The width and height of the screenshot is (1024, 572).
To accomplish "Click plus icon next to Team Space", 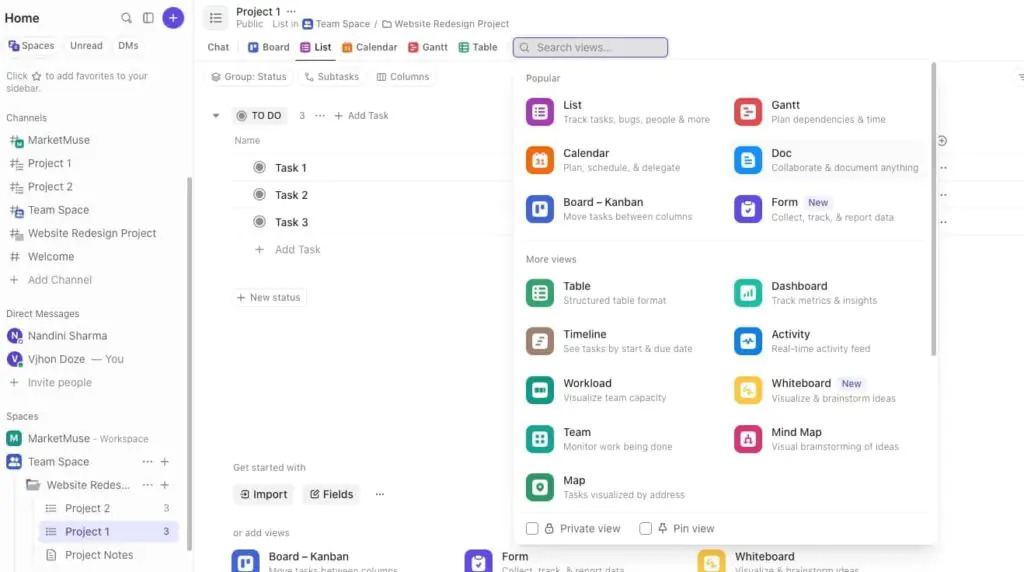I will click(x=165, y=462).
